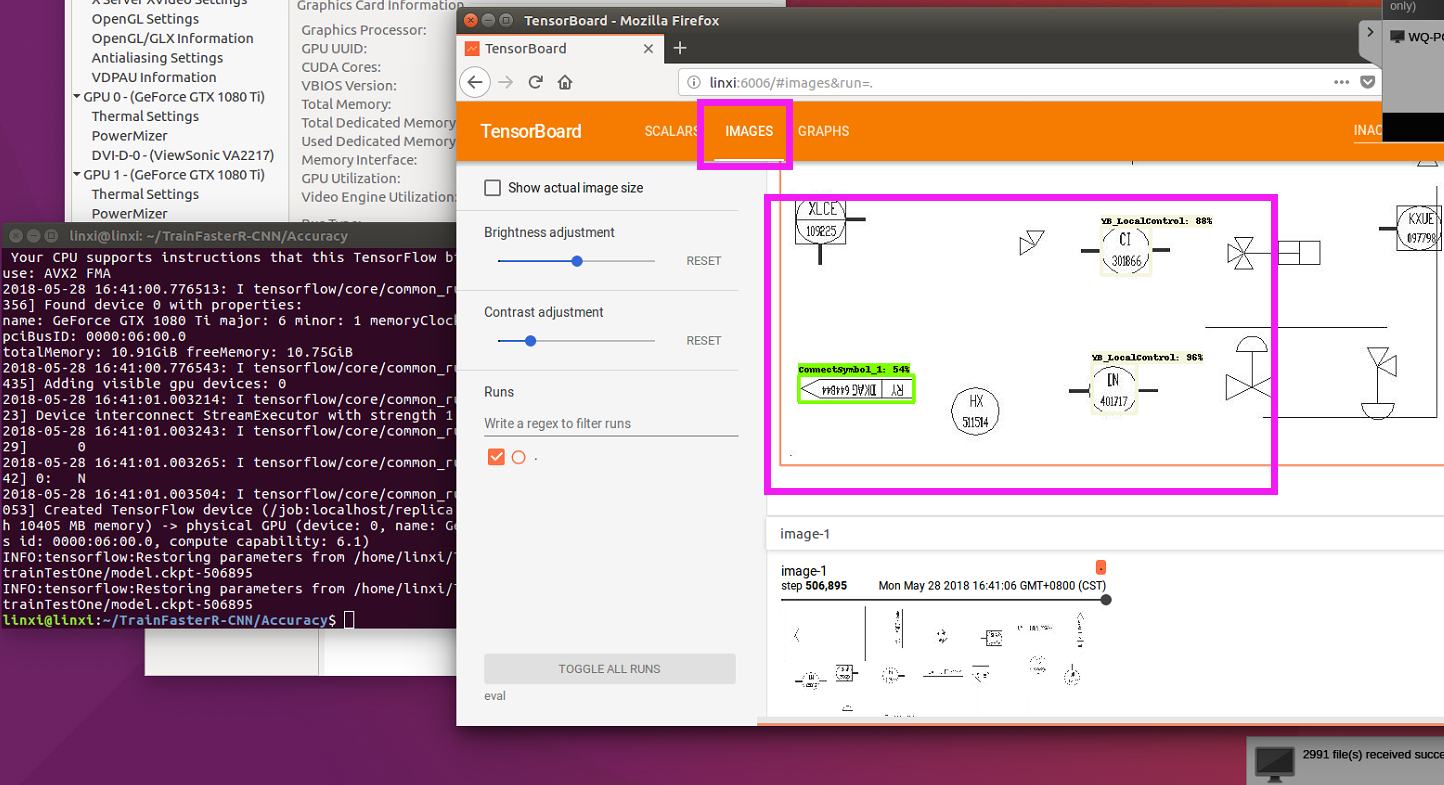
Task: Select Thermal Settings under GPU 1
Action: pos(145,194)
